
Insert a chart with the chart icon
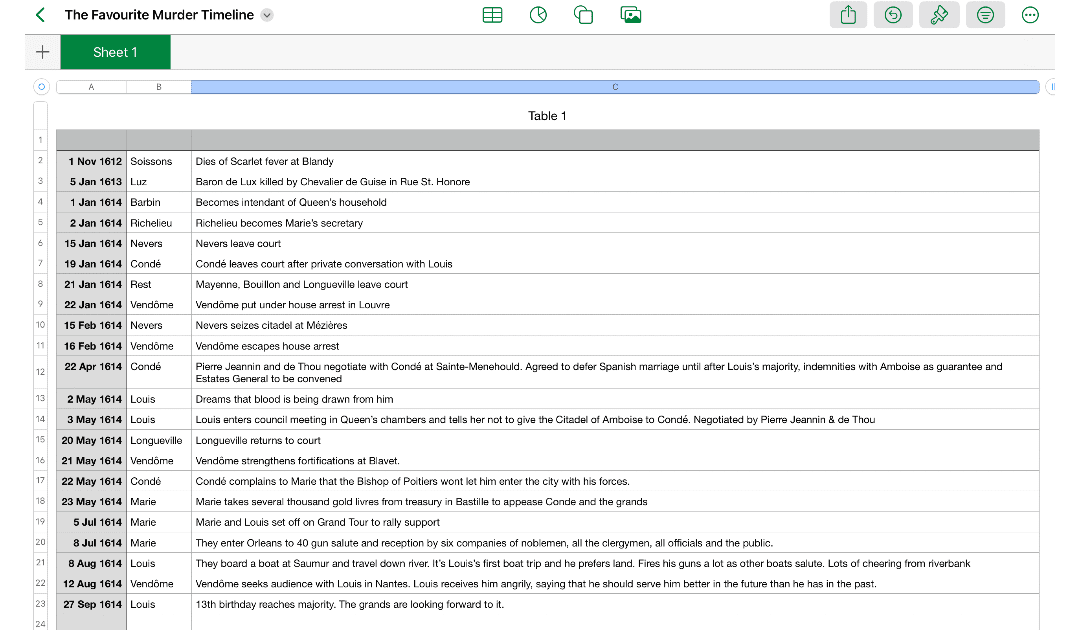pyautogui.click(x=539, y=14)
